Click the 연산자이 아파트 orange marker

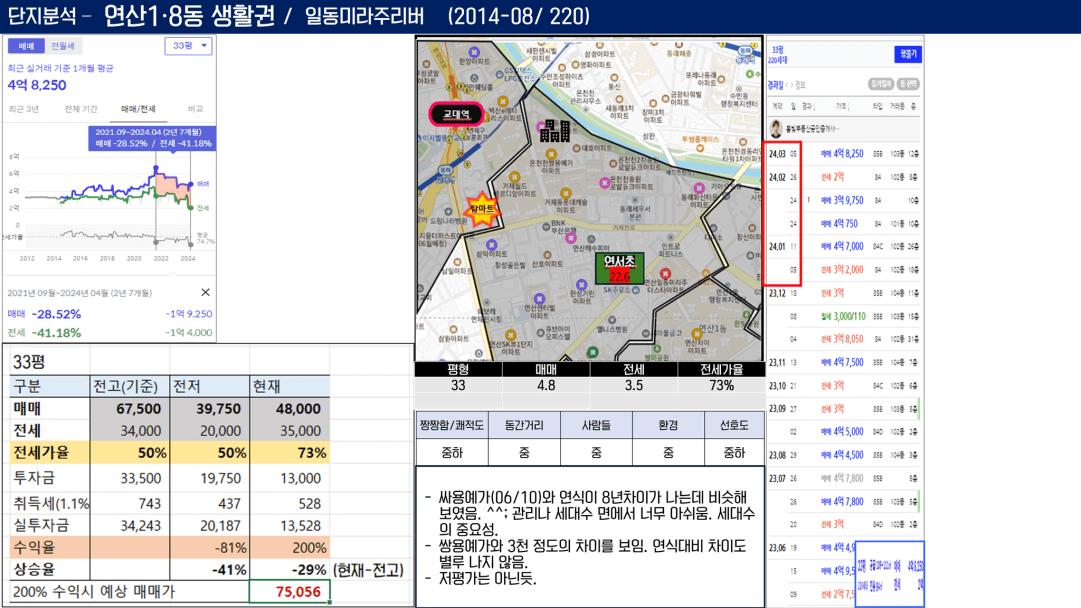coord(697,334)
